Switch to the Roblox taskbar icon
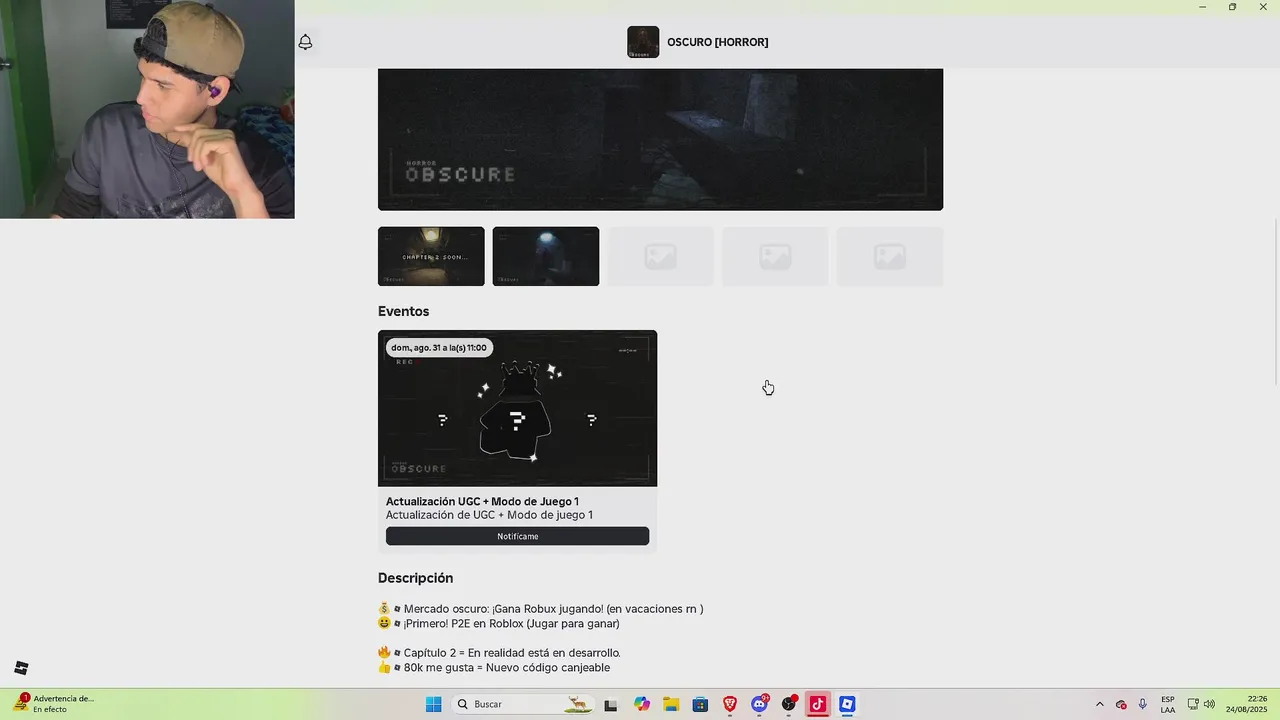Image resolution: width=1280 pixels, height=720 pixels. 847,704
